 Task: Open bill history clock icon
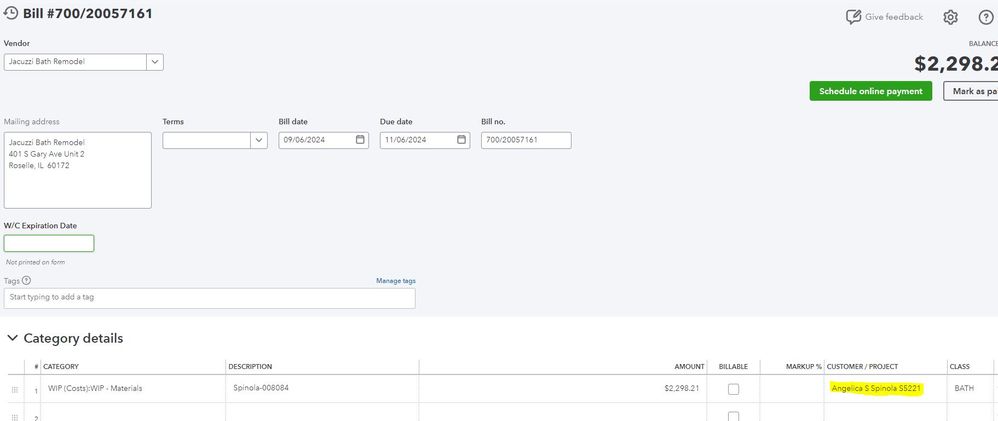coord(11,15)
